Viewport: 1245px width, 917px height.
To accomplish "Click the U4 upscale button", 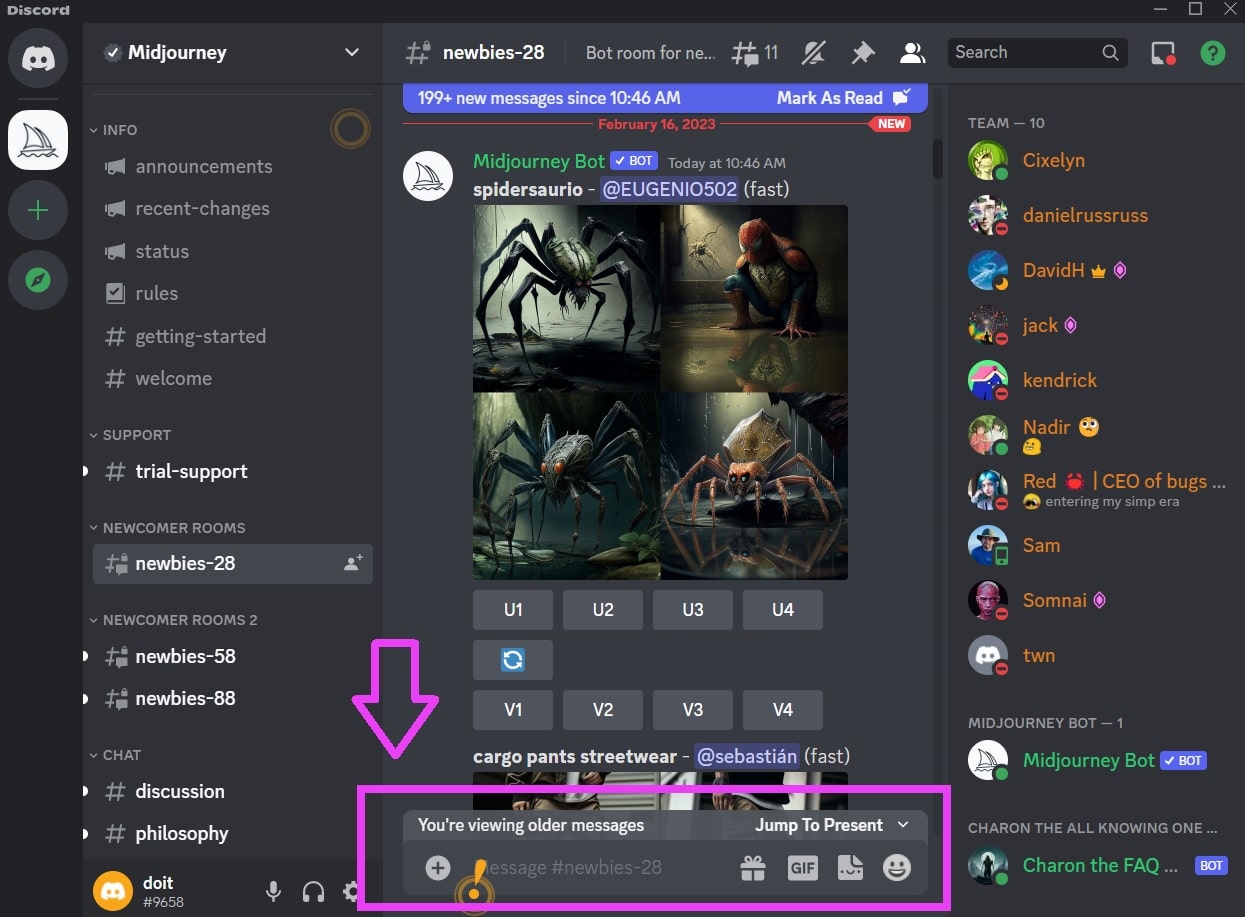I will coord(783,609).
